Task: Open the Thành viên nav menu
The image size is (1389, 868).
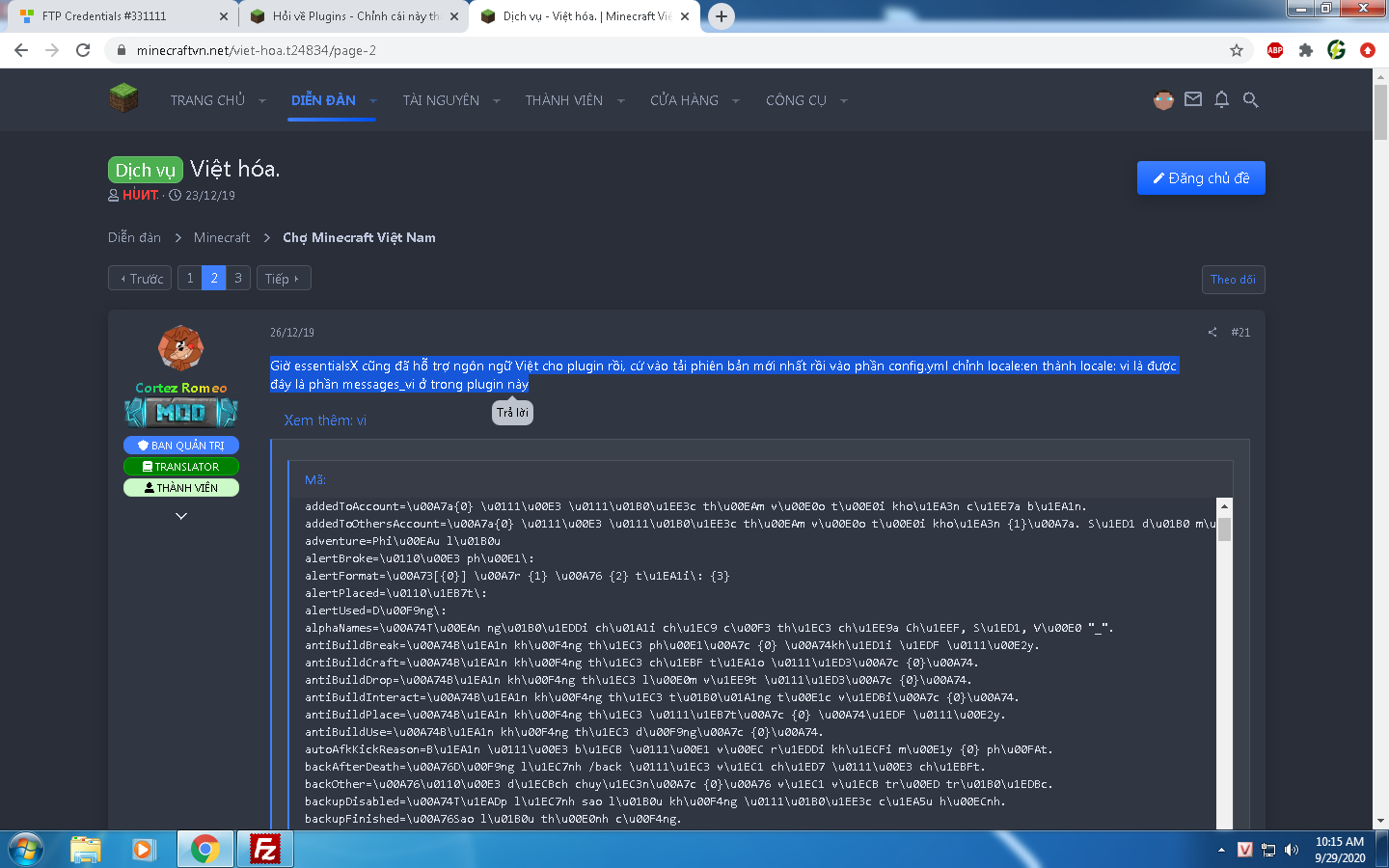Action: point(563,100)
